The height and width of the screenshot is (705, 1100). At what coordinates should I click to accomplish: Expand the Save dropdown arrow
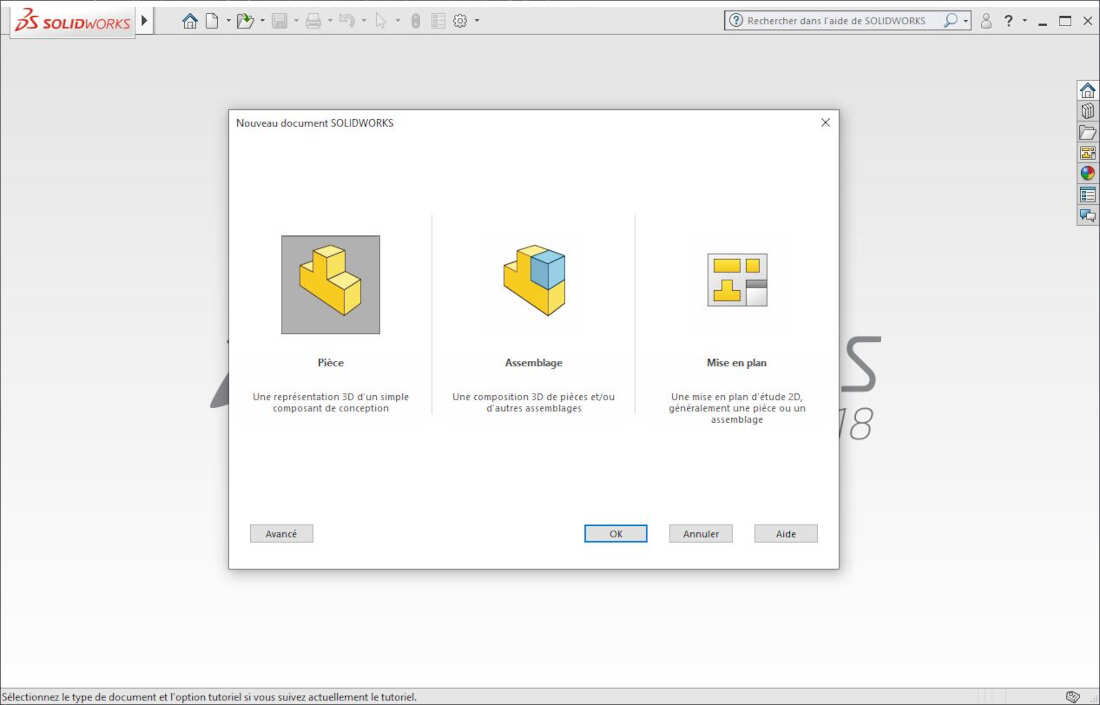[296, 21]
